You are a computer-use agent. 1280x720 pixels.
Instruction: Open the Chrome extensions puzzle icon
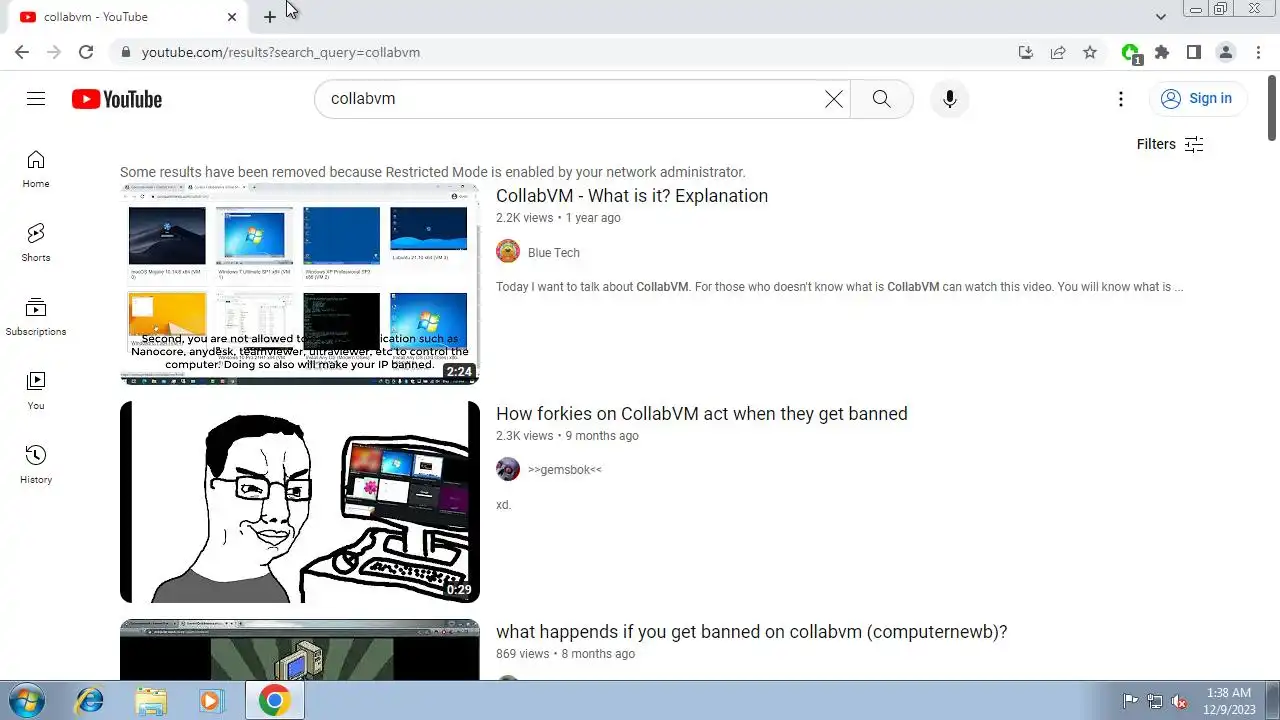(x=1162, y=52)
